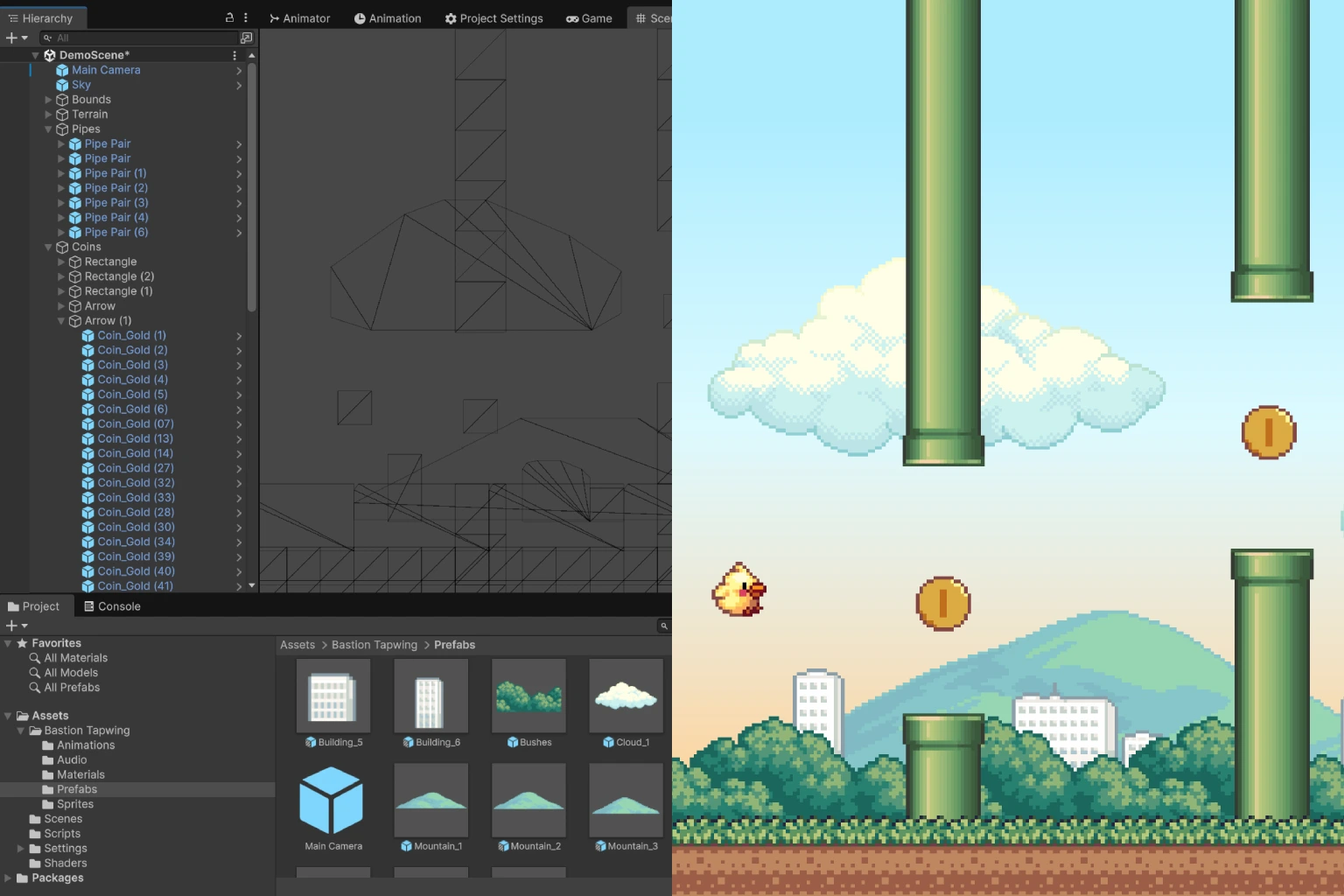
Task: Collapse the Coins group
Action: [49, 248]
